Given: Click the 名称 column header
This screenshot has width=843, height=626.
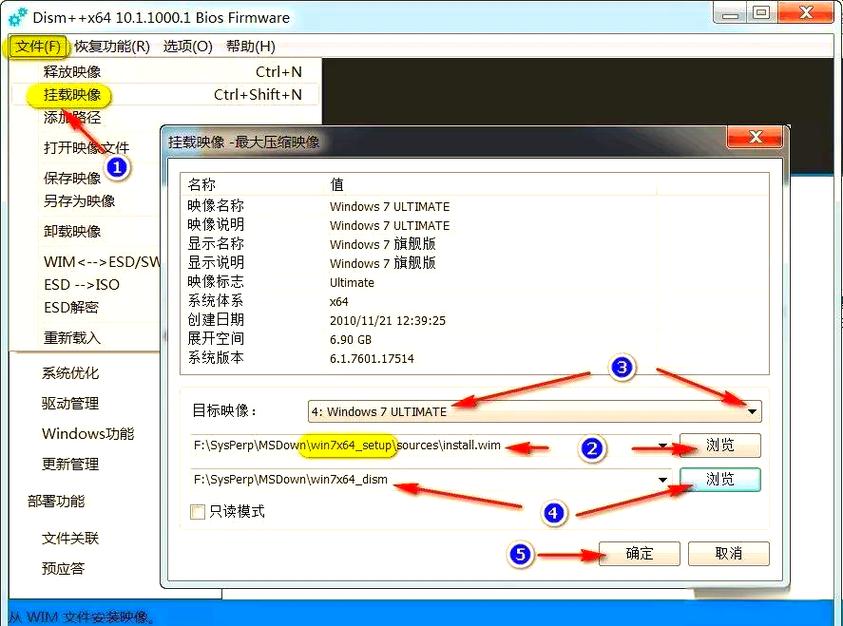Looking at the screenshot, I should point(253,184).
